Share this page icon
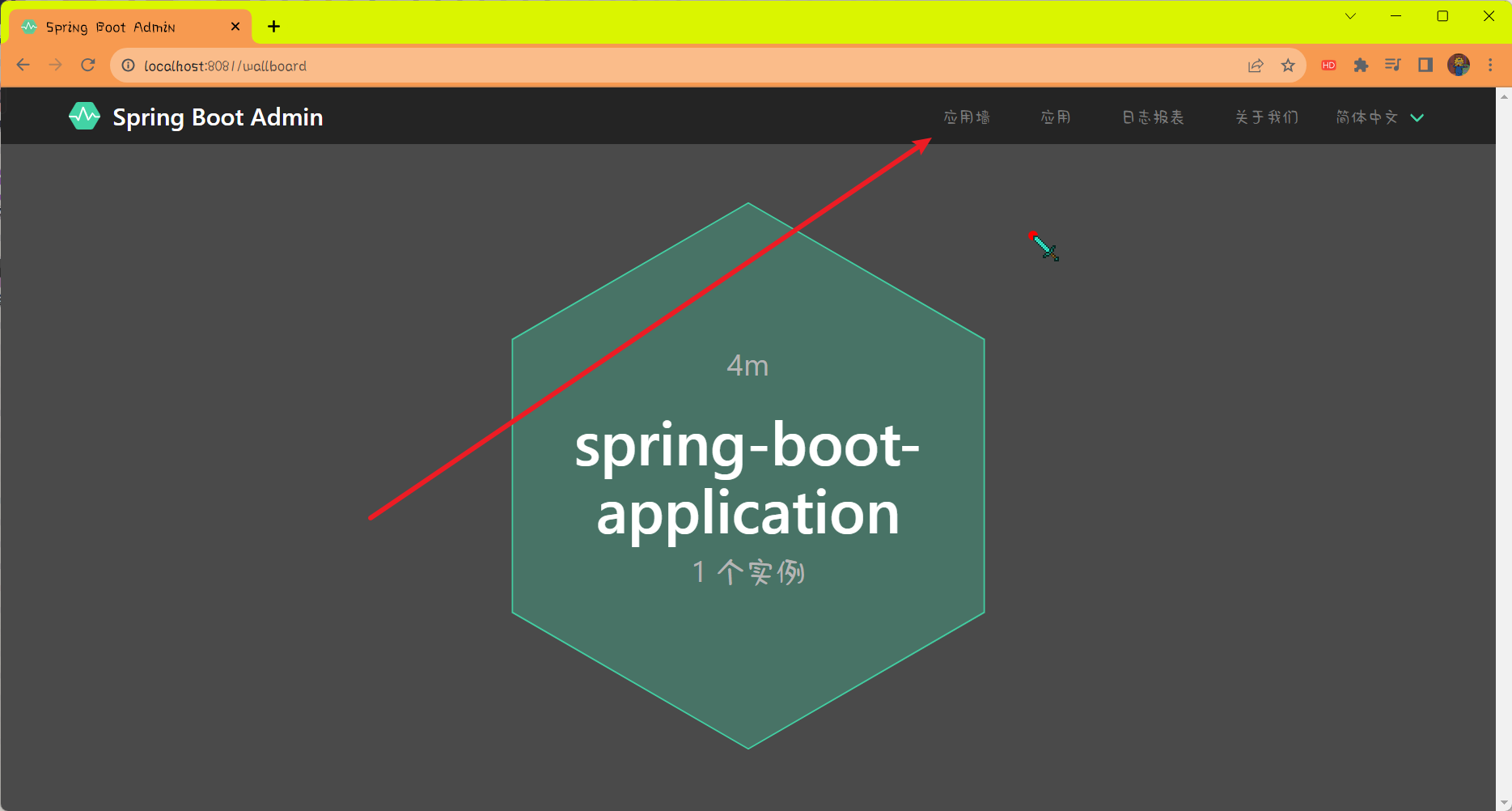Viewport: 1512px width, 811px height. coord(1256,66)
